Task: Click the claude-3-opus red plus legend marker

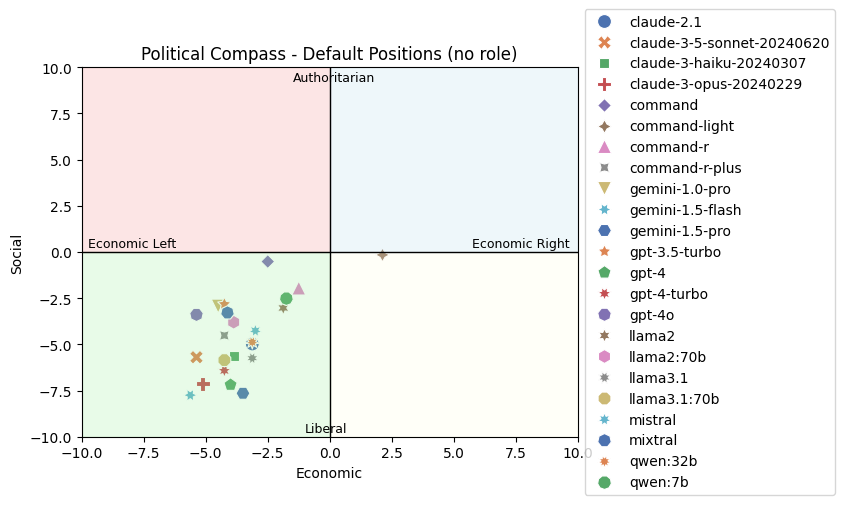Action: (x=604, y=84)
